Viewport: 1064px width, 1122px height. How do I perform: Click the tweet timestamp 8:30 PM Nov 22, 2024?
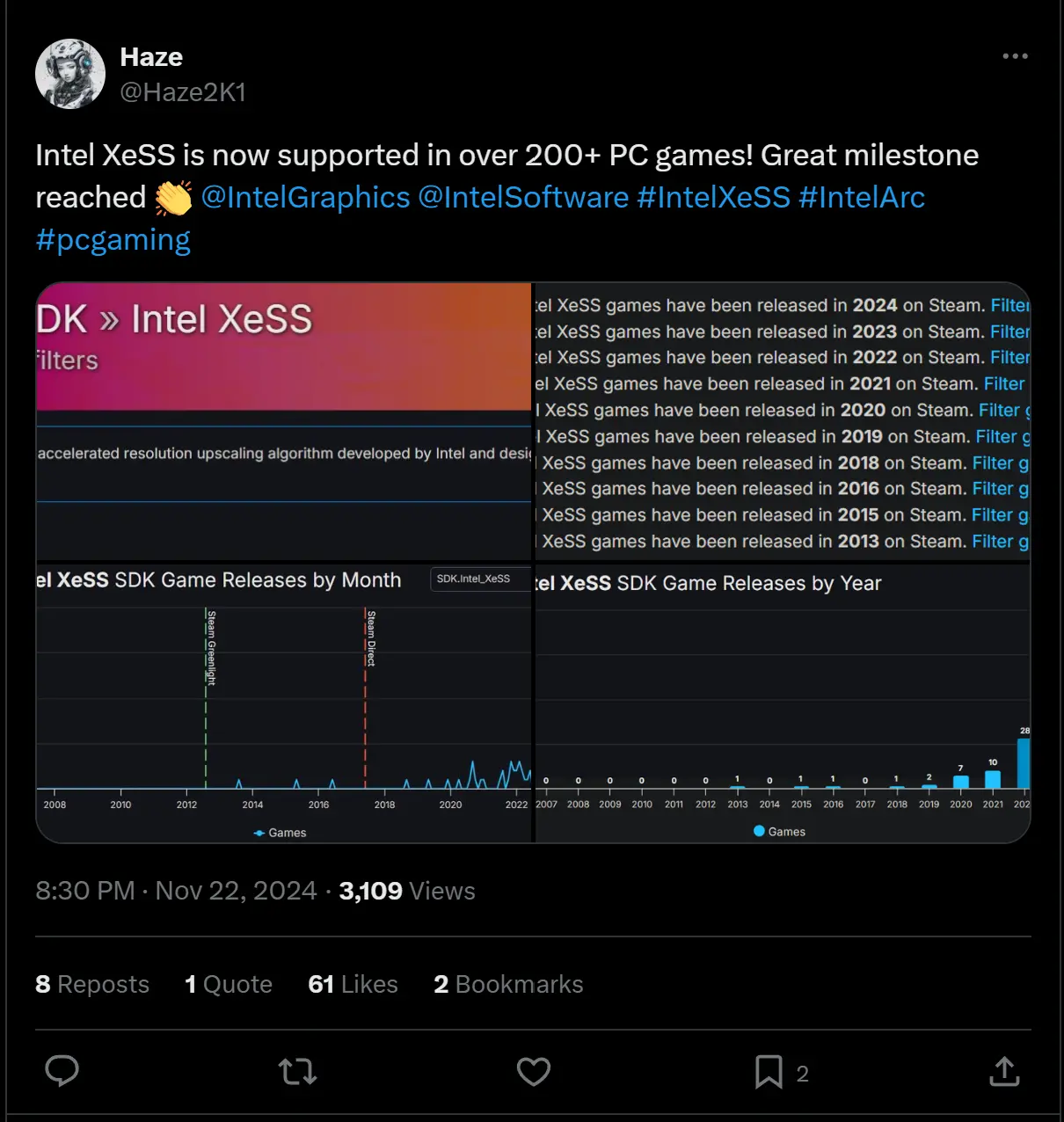coord(176,891)
